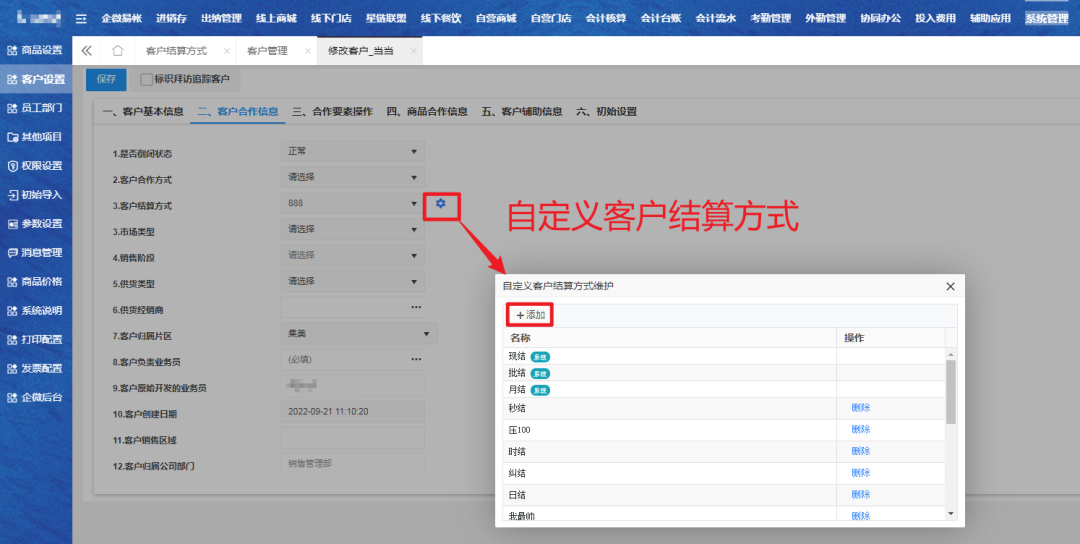Close the 客户结算方式 tab

pyautogui.click(x=227, y=51)
